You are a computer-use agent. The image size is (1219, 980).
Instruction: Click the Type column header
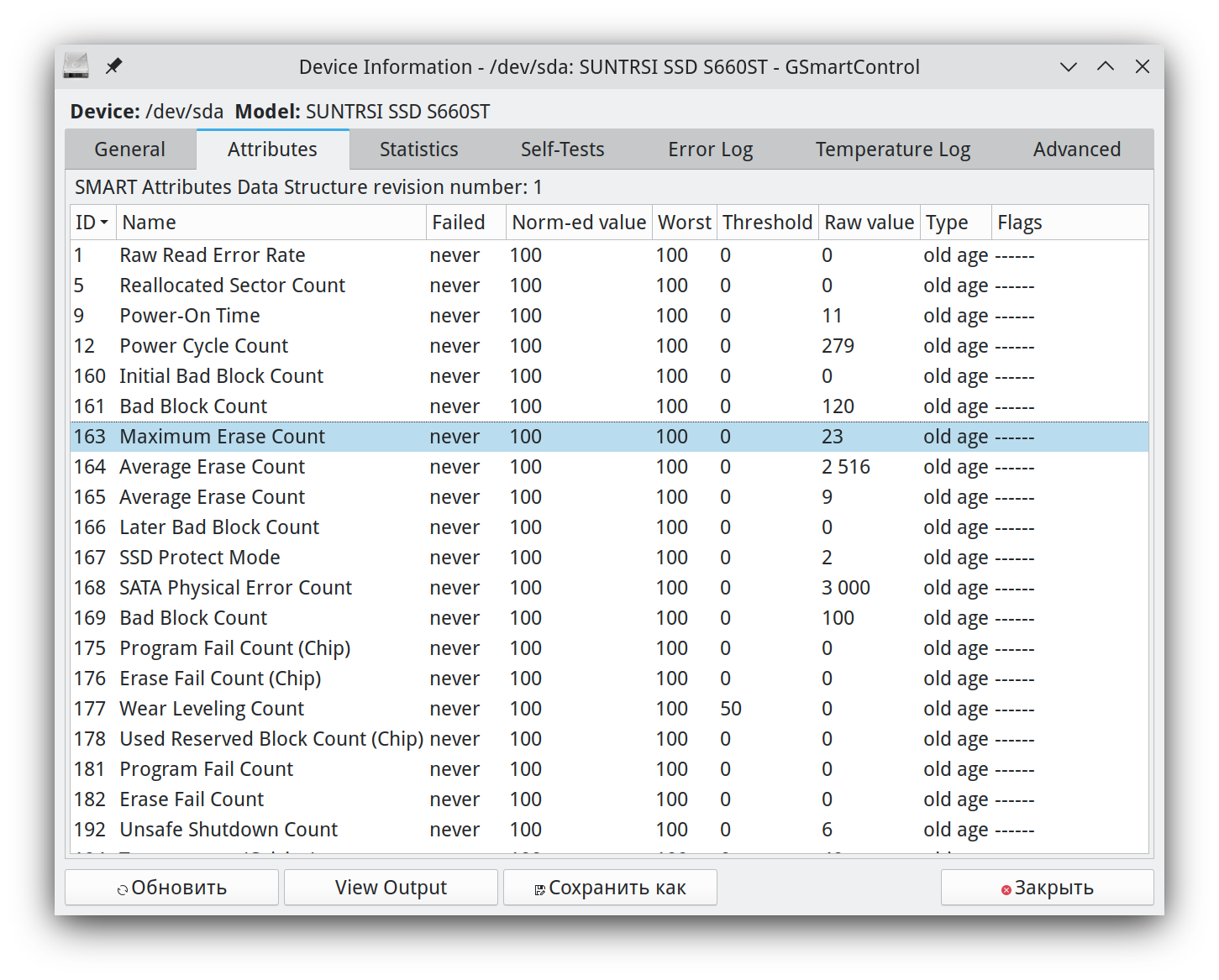point(956,223)
